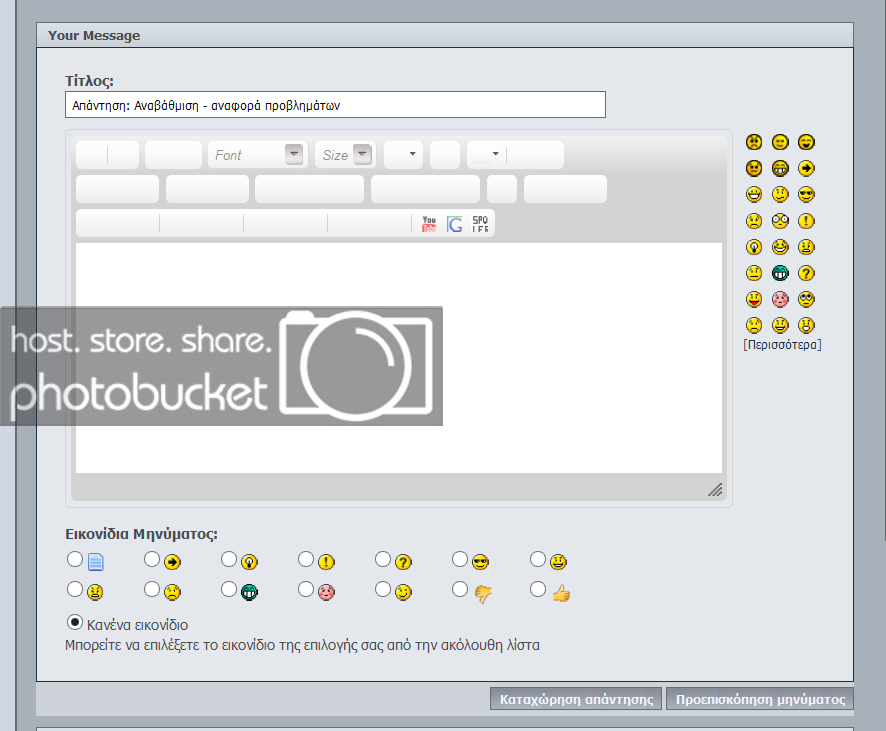Click the editor resize handle at bottom-right corner
The width and height of the screenshot is (886, 731).
(715, 490)
